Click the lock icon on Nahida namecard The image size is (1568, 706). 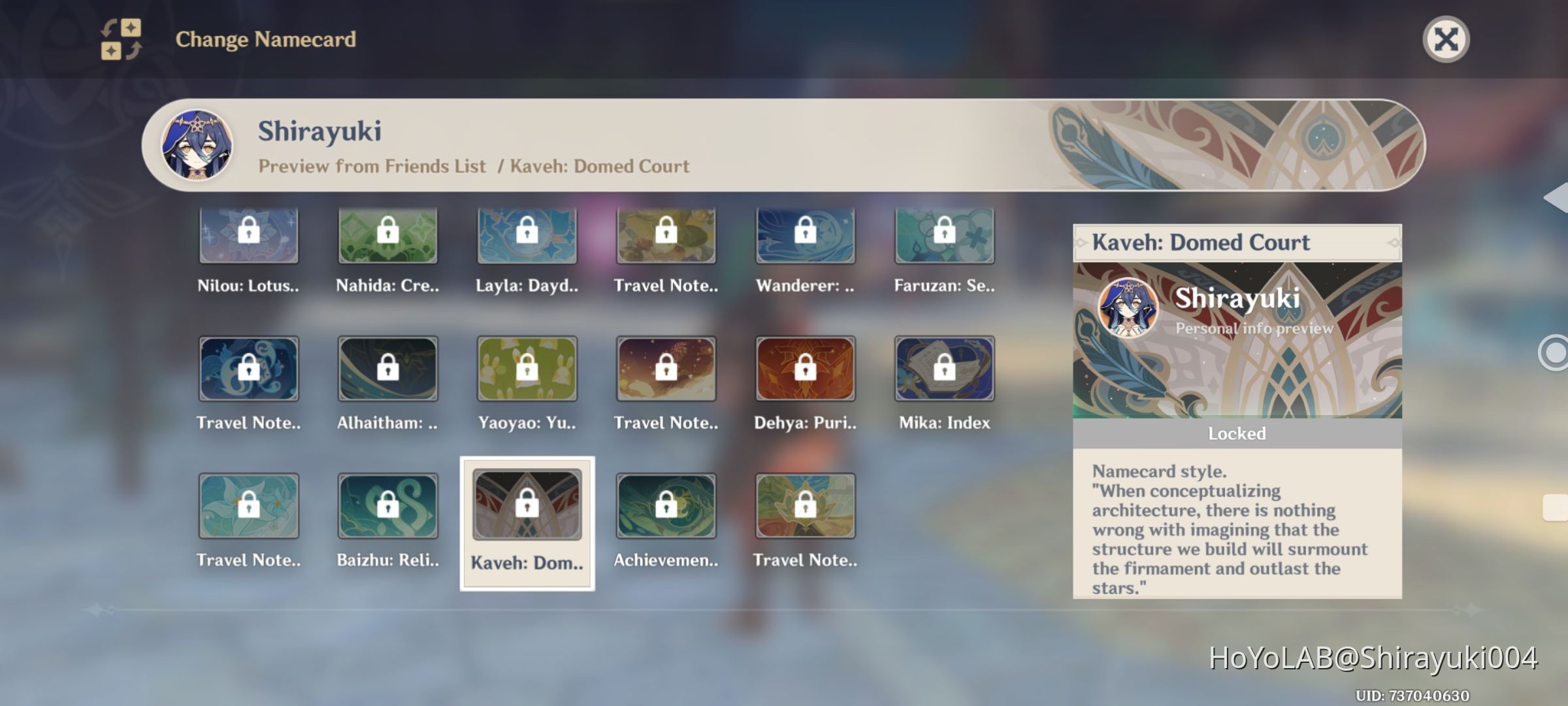coord(387,230)
